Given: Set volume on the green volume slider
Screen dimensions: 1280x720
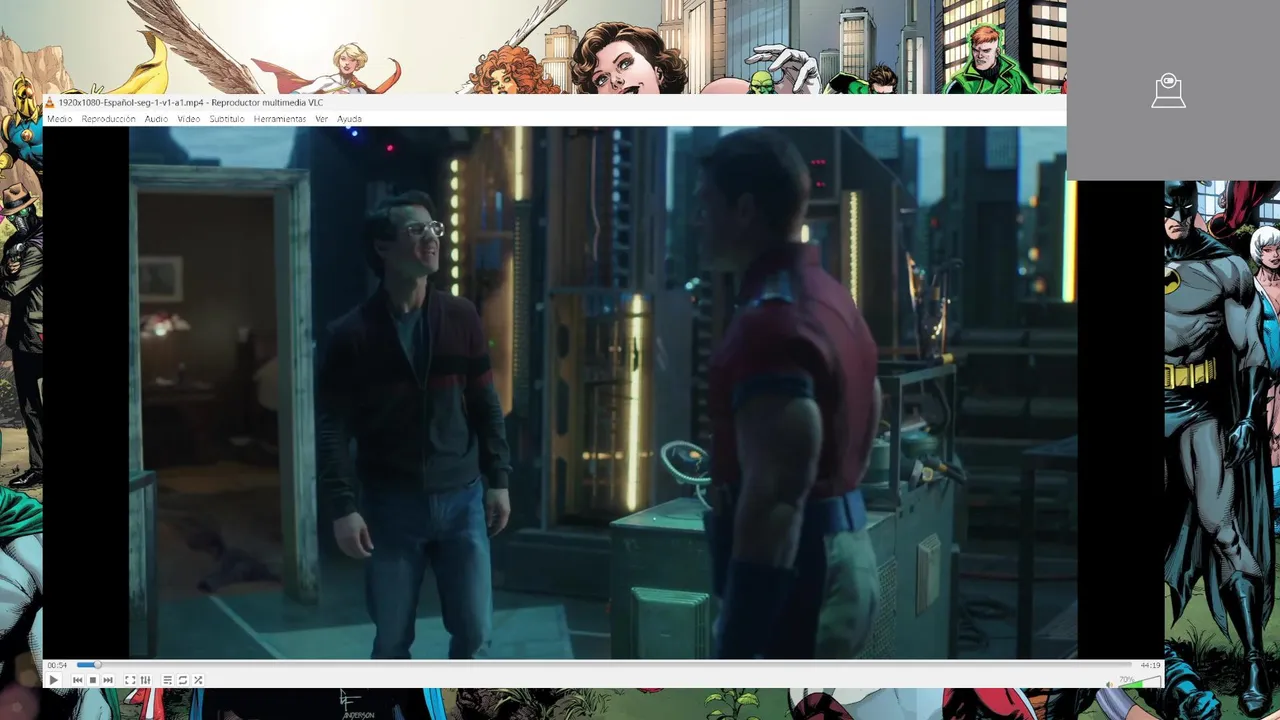Looking at the screenshot, I should point(1138,683).
